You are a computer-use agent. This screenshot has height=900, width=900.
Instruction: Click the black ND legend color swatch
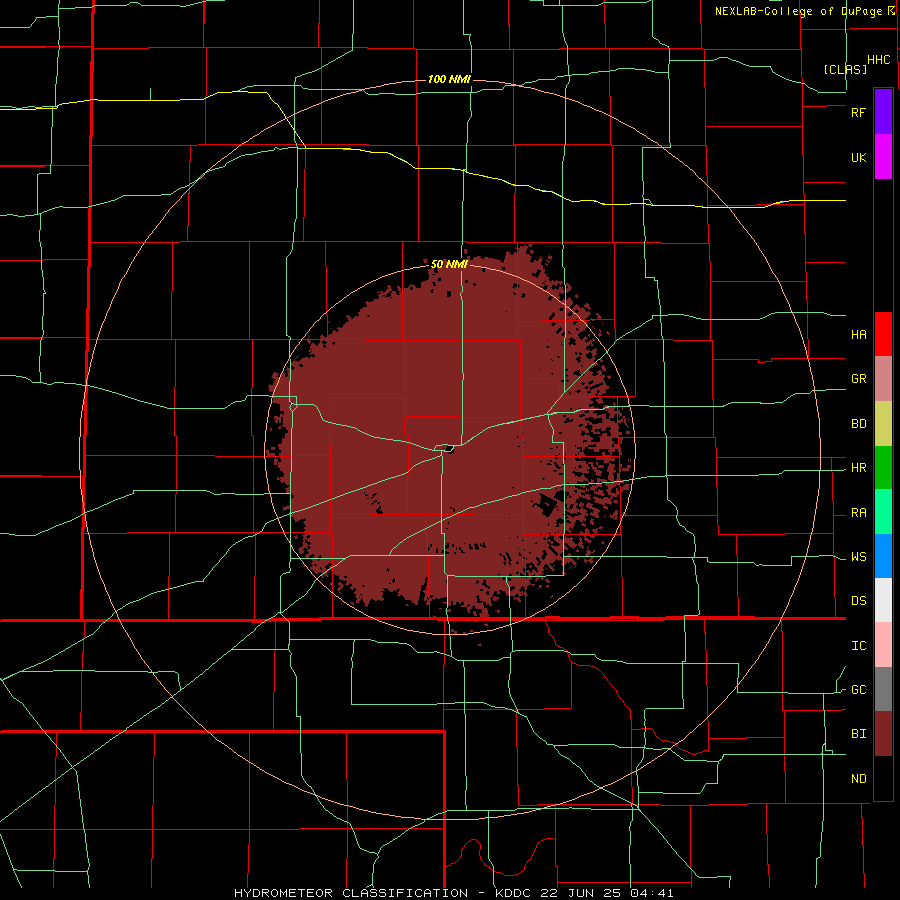click(883, 778)
